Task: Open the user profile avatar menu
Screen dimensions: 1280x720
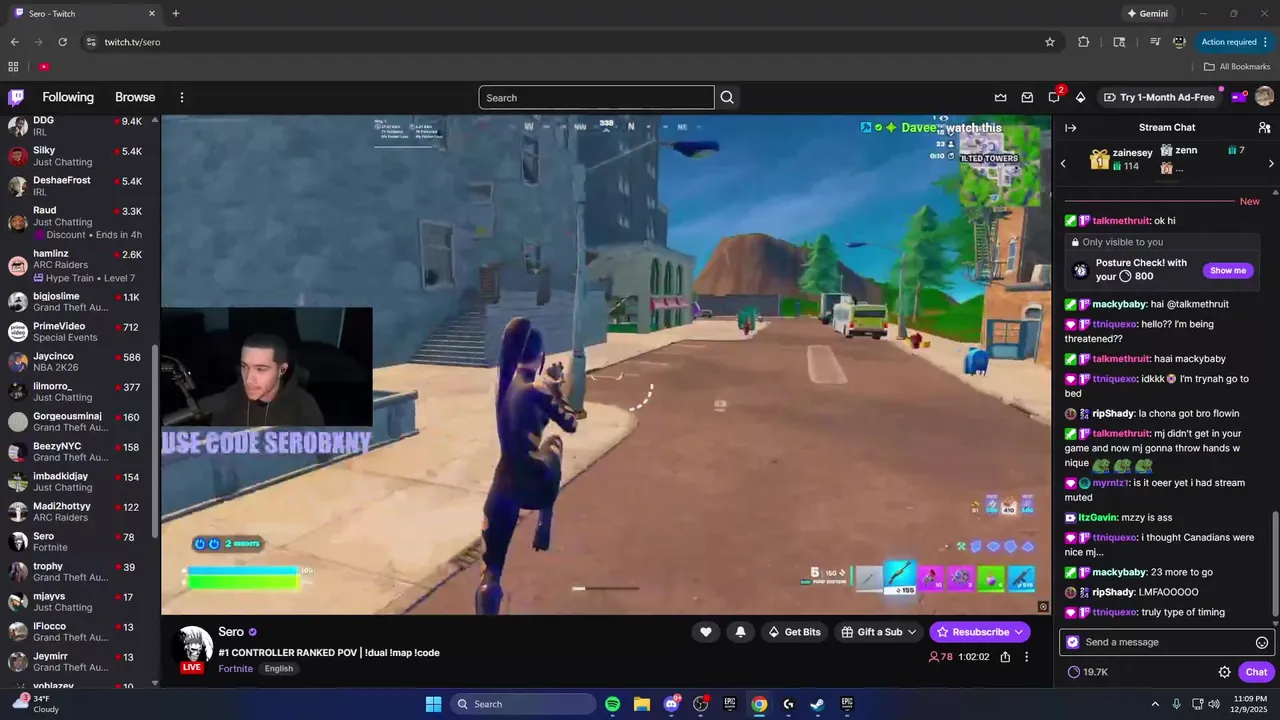Action: pos(1264,97)
